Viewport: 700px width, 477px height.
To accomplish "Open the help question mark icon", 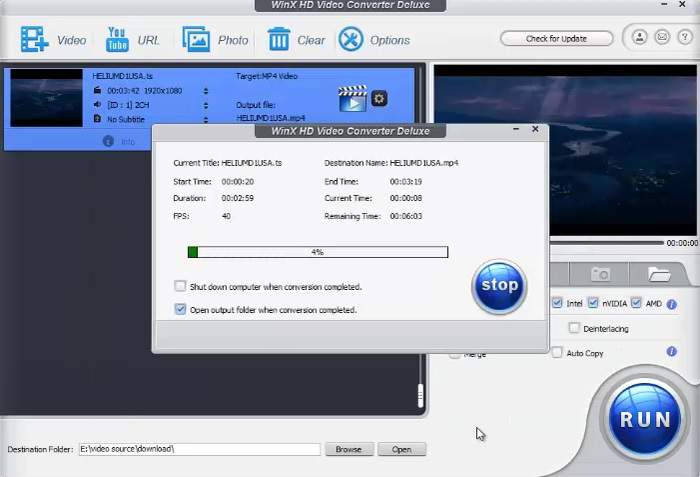I will coord(685,37).
